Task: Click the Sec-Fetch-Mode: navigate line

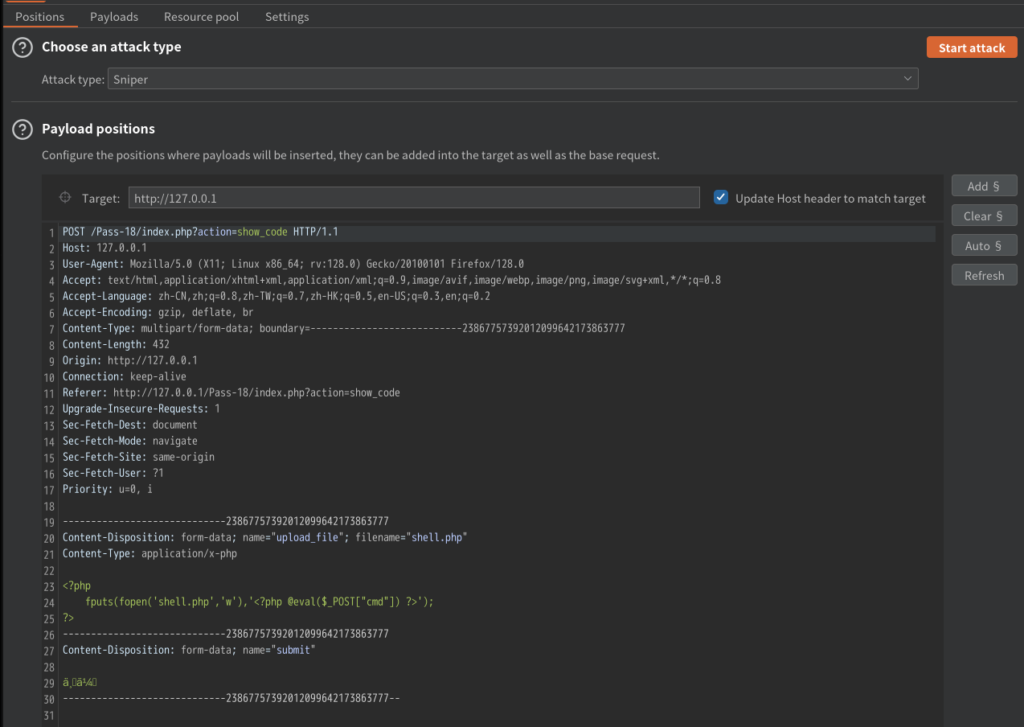Action: pos(129,441)
